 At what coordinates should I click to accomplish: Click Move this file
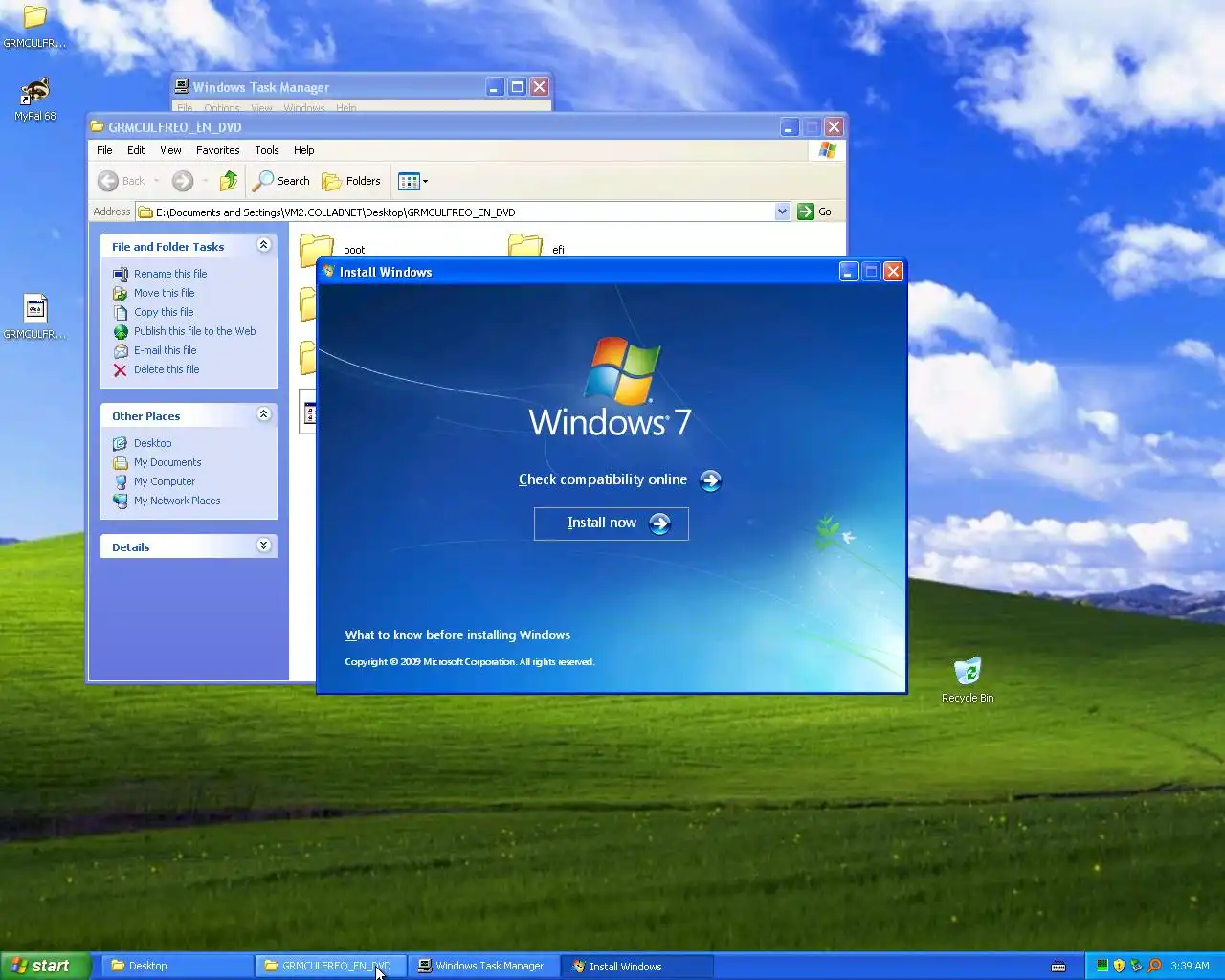coord(164,293)
